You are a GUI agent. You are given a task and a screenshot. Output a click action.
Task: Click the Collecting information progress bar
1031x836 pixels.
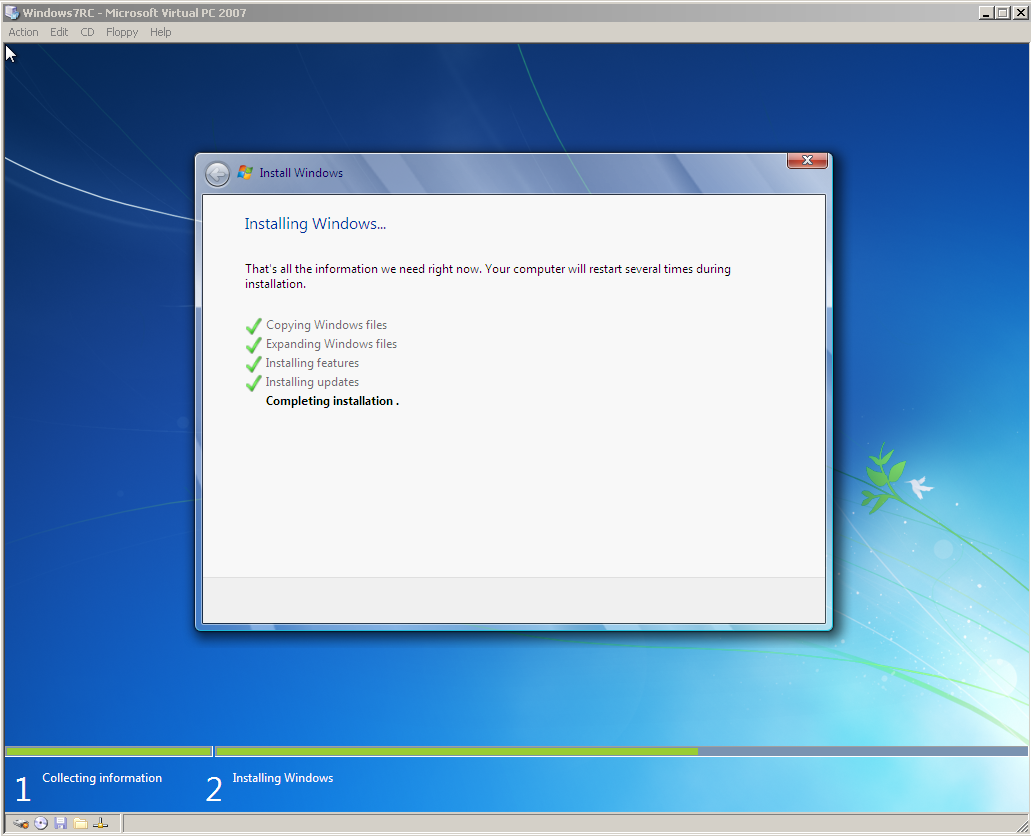(x=108, y=751)
